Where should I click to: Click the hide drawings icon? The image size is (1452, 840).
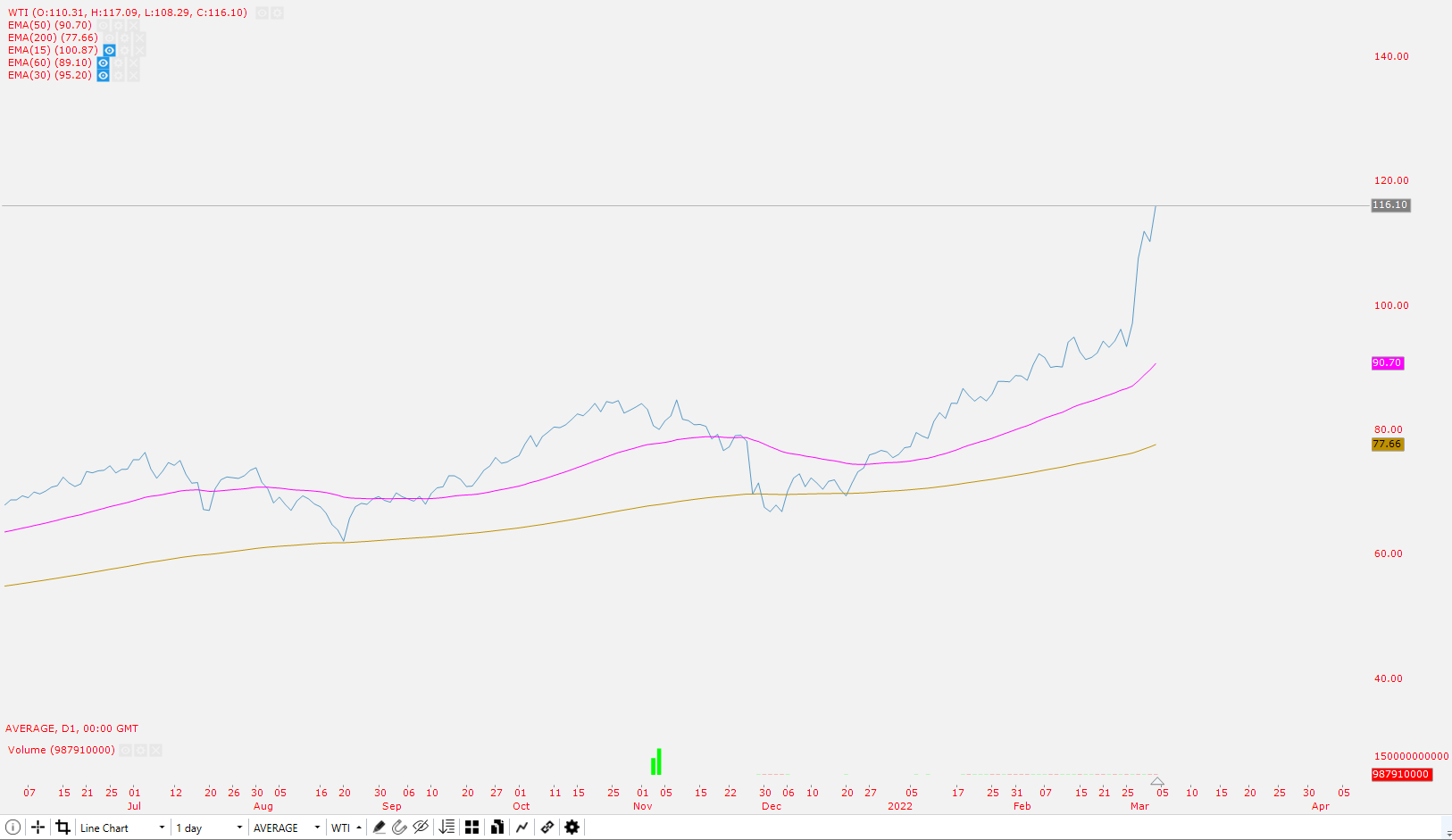(420, 828)
